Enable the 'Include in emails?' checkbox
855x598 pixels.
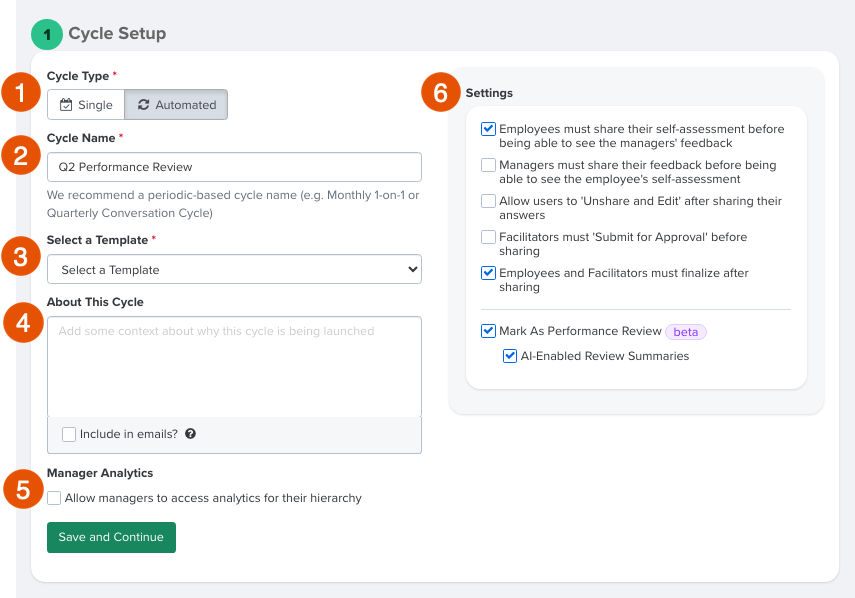68,434
